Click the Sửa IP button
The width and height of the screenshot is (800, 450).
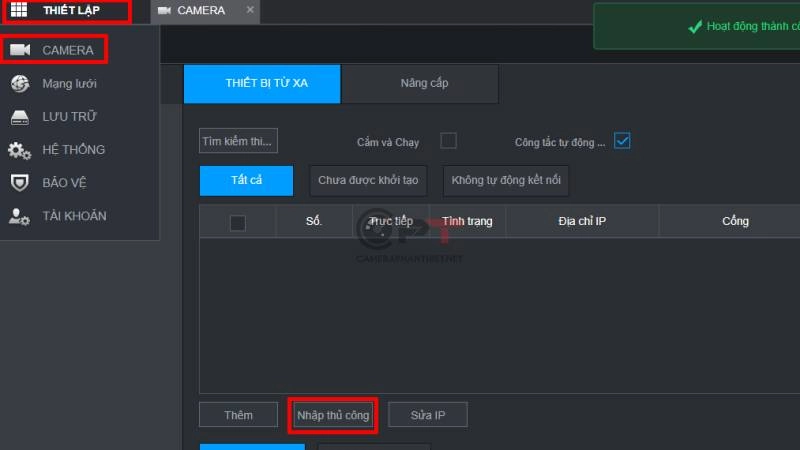(428, 415)
